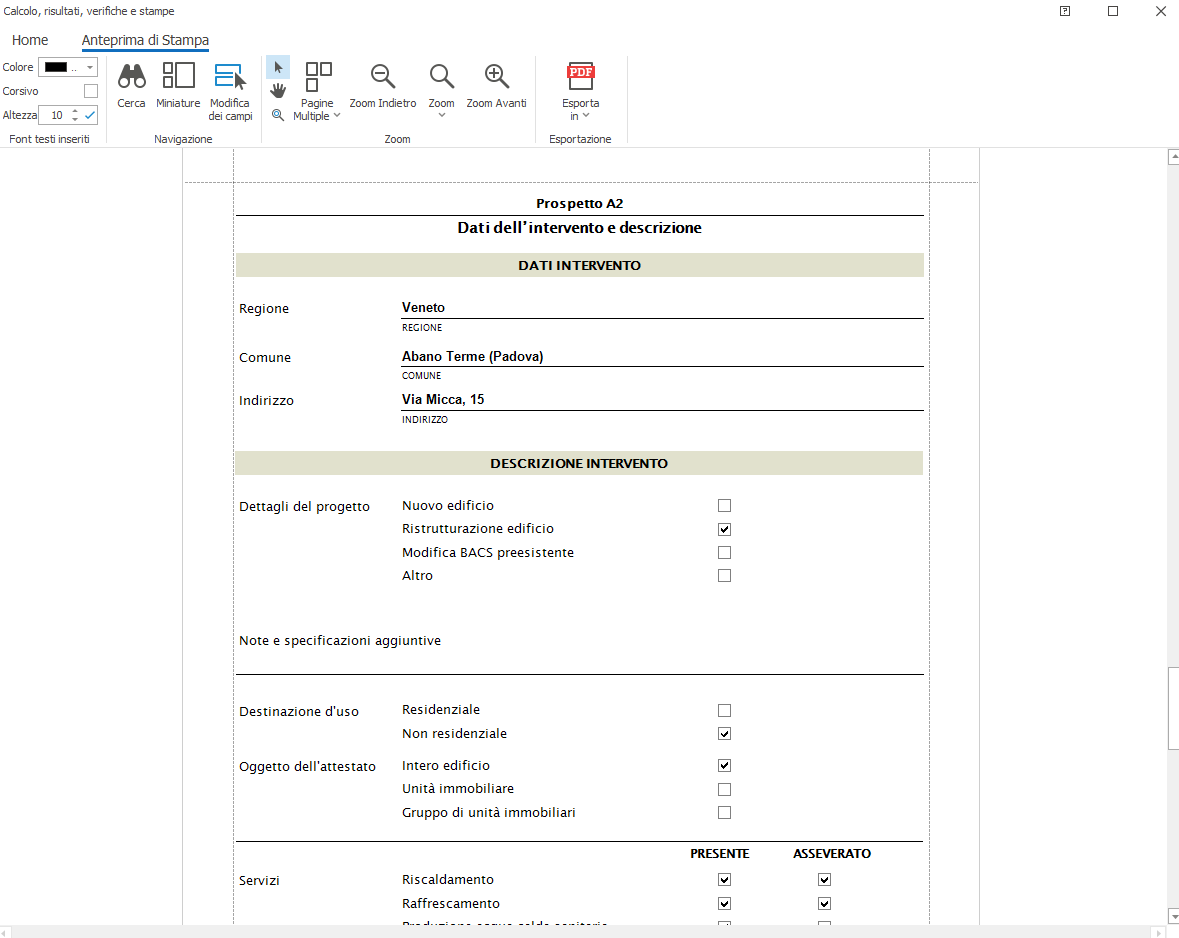Activate the arrow pointer selection tool
The width and height of the screenshot is (1179, 938).
[278, 67]
